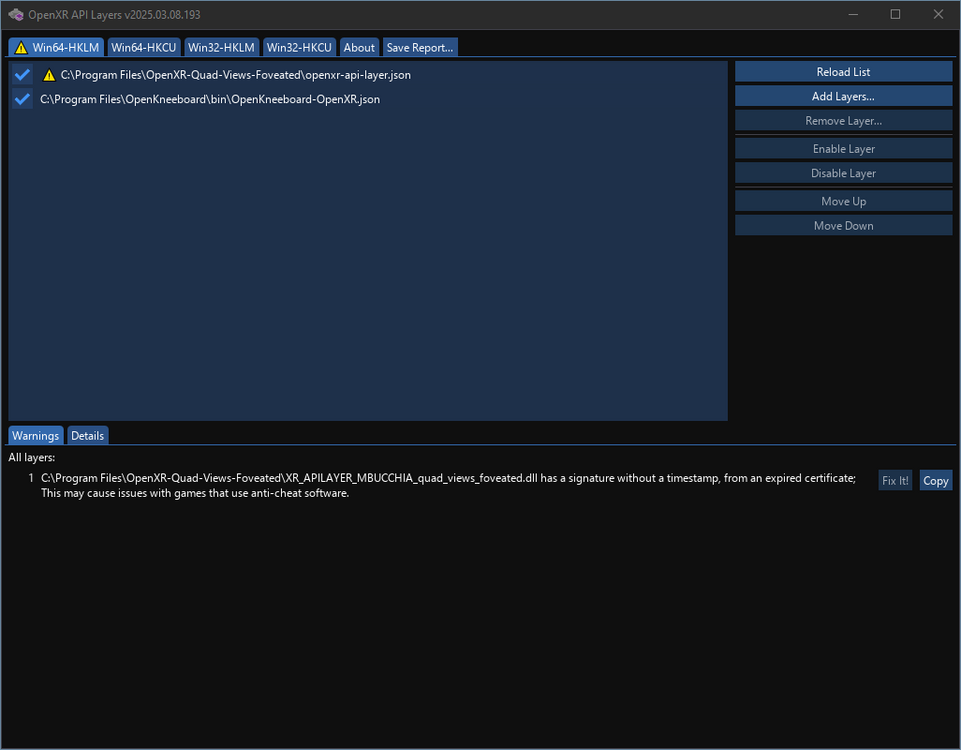Click the Remove Layer... button
961x750 pixels.
point(843,121)
